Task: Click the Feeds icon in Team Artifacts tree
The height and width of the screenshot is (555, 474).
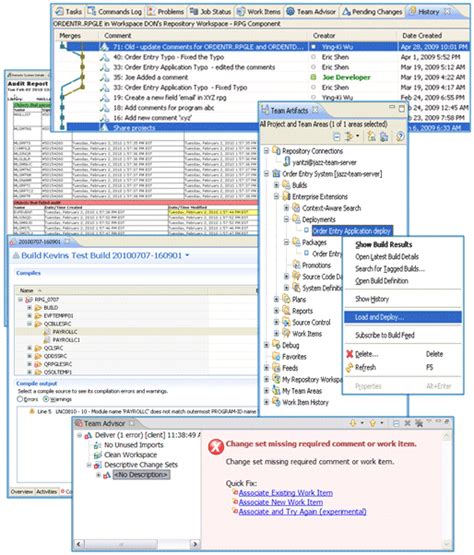Action: coord(276,368)
